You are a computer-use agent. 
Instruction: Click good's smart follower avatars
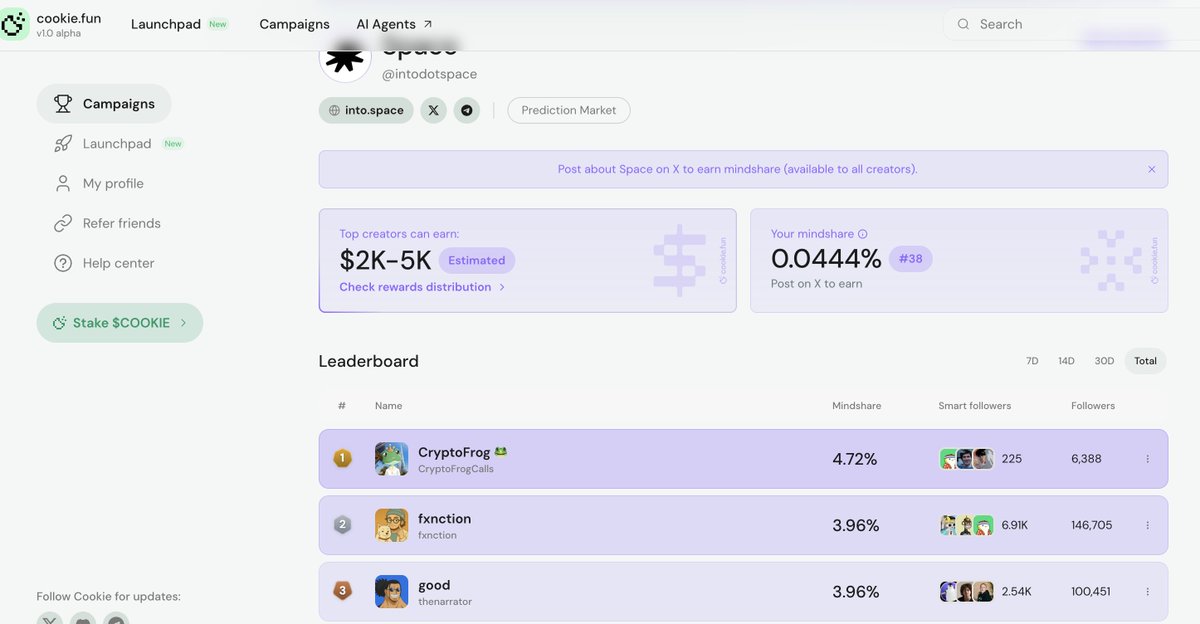[x=966, y=591]
